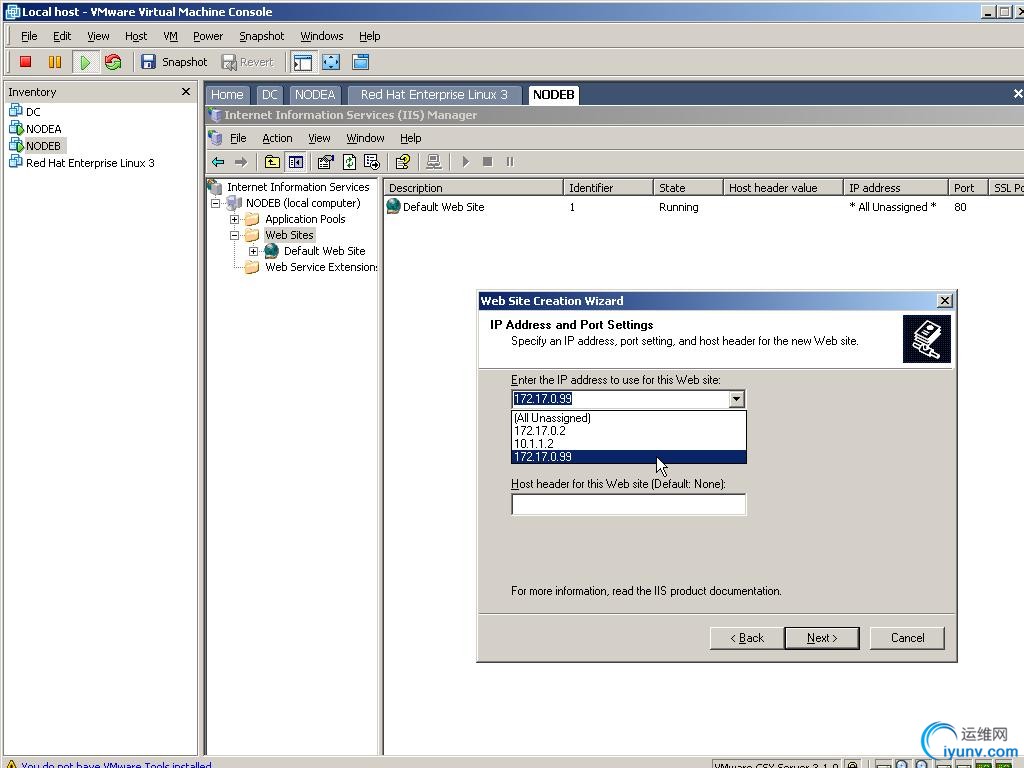Open VMware File menu
Viewport: 1024px width, 768px height.
click(x=29, y=36)
